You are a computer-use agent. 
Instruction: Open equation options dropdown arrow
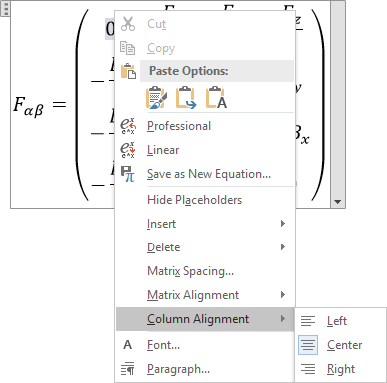[337, 202]
